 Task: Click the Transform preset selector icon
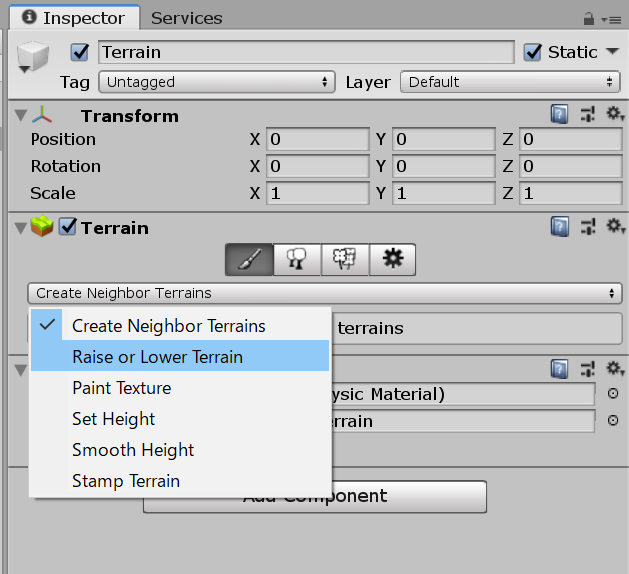coord(589,115)
